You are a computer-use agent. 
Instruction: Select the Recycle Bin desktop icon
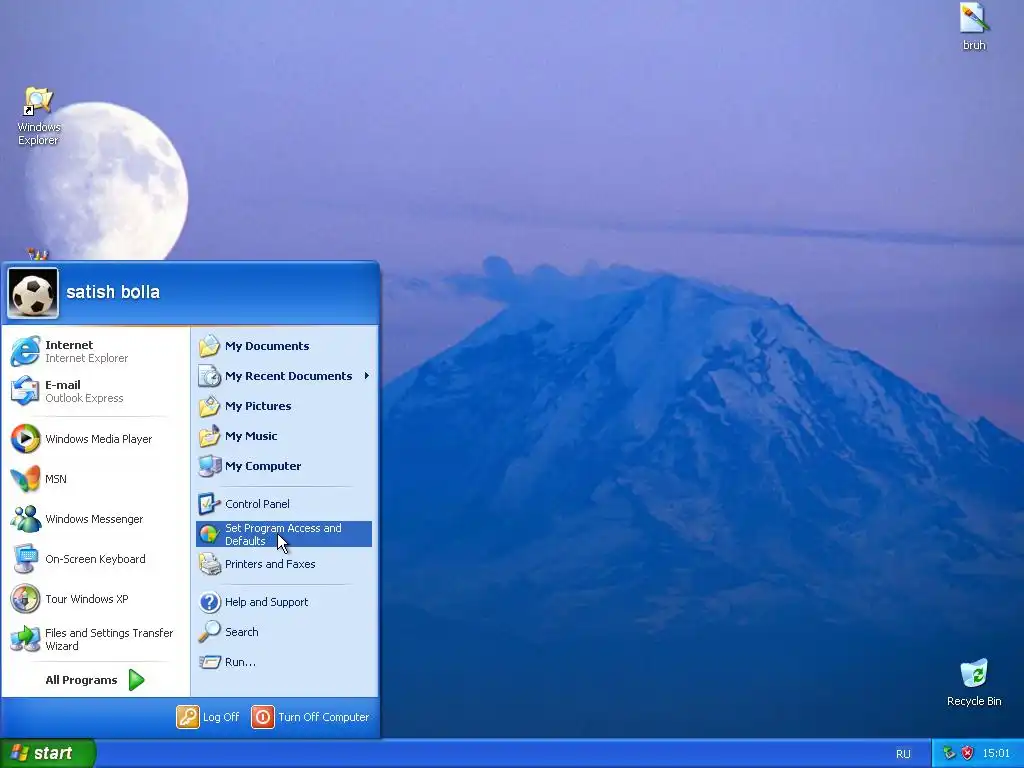click(x=974, y=682)
